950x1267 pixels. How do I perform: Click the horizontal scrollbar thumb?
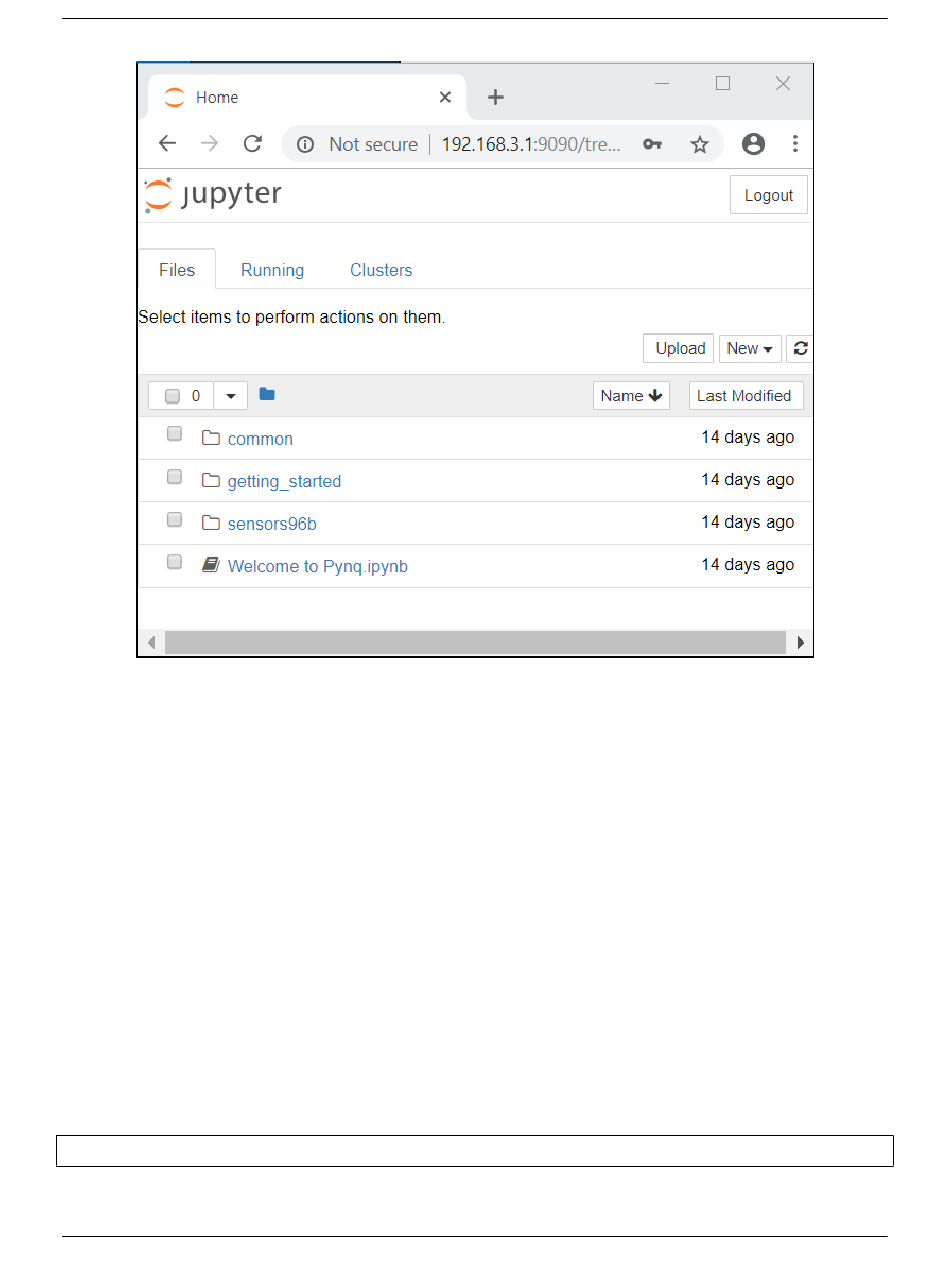coord(475,642)
